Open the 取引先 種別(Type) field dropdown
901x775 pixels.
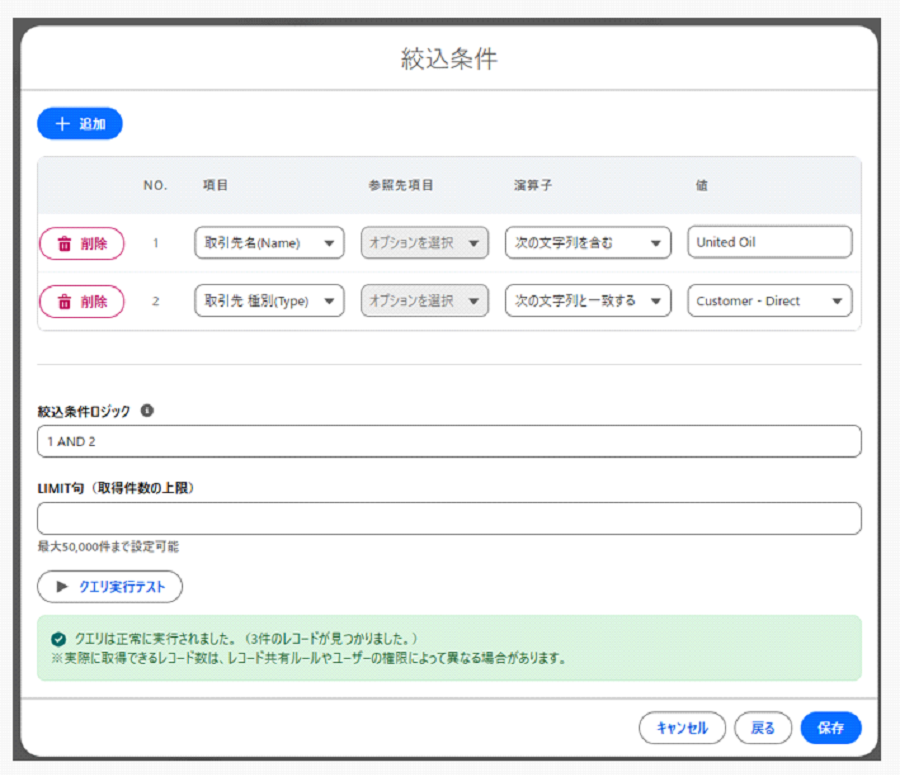tap(269, 301)
